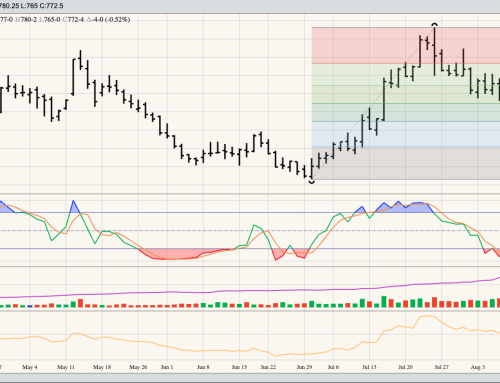Click the May 4 date label
The width and height of the screenshot is (500, 383).
30,367
